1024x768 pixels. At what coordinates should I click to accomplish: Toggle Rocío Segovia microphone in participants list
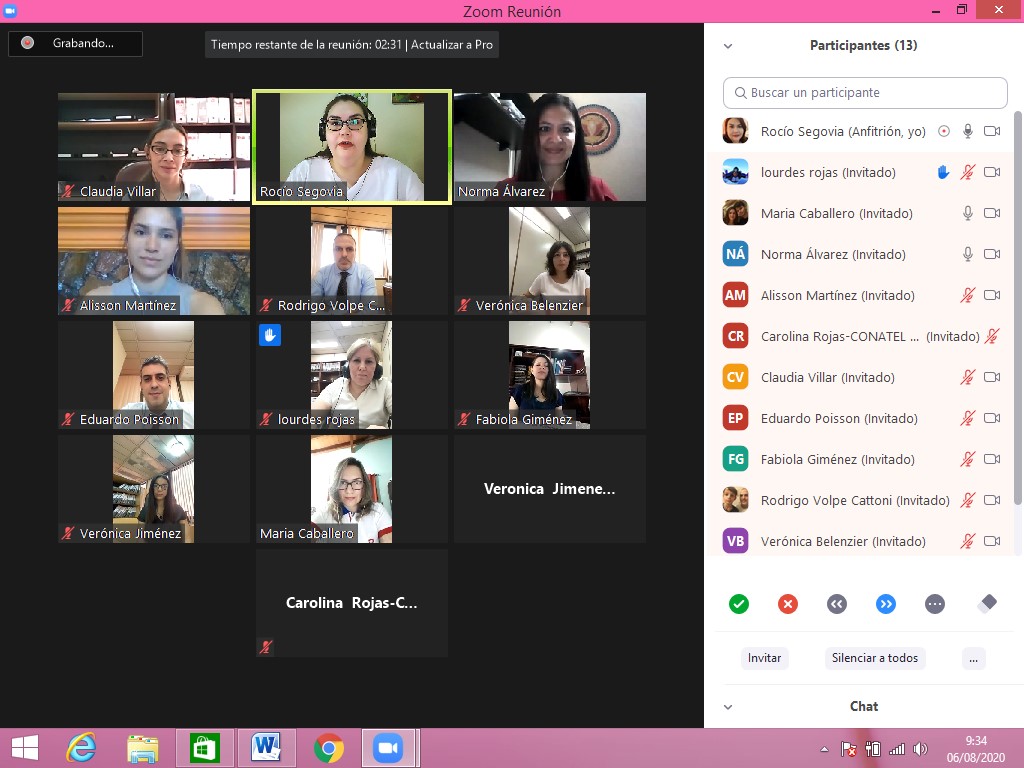coord(968,131)
